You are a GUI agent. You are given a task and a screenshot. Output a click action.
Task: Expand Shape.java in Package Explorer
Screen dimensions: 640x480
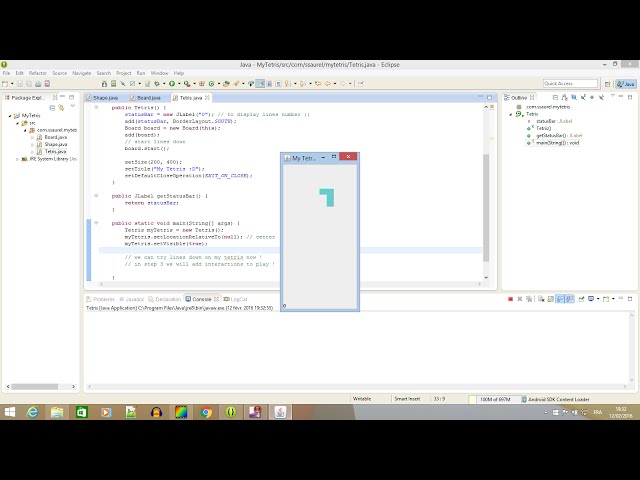[32, 144]
